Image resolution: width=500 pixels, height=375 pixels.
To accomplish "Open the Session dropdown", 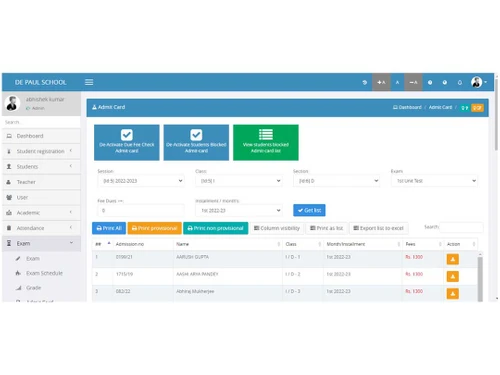I will pyautogui.click(x=141, y=181).
